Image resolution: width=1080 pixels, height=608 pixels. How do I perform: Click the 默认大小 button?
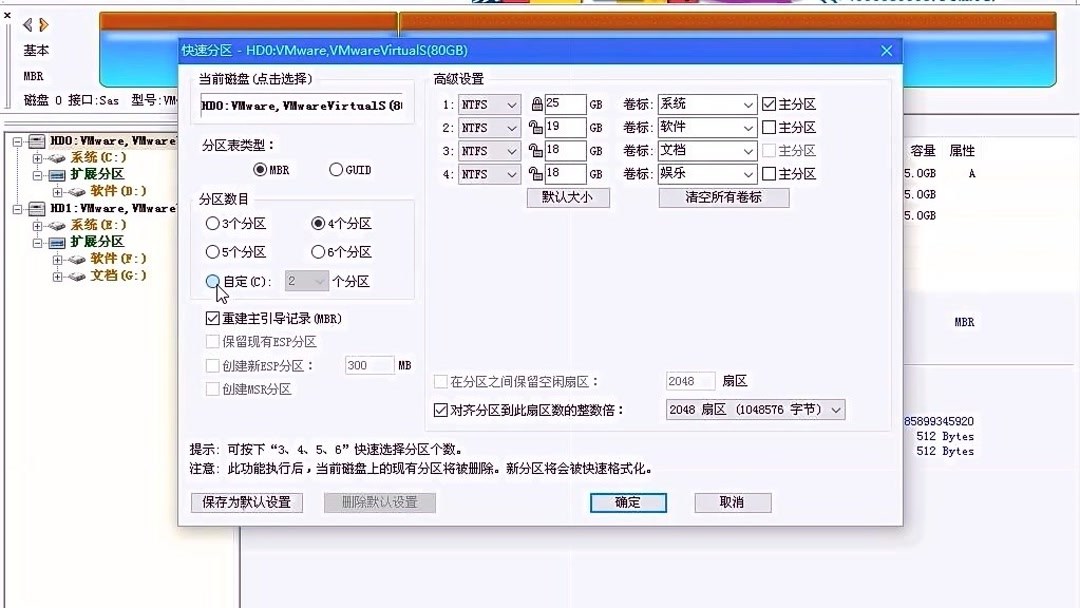(x=567, y=197)
